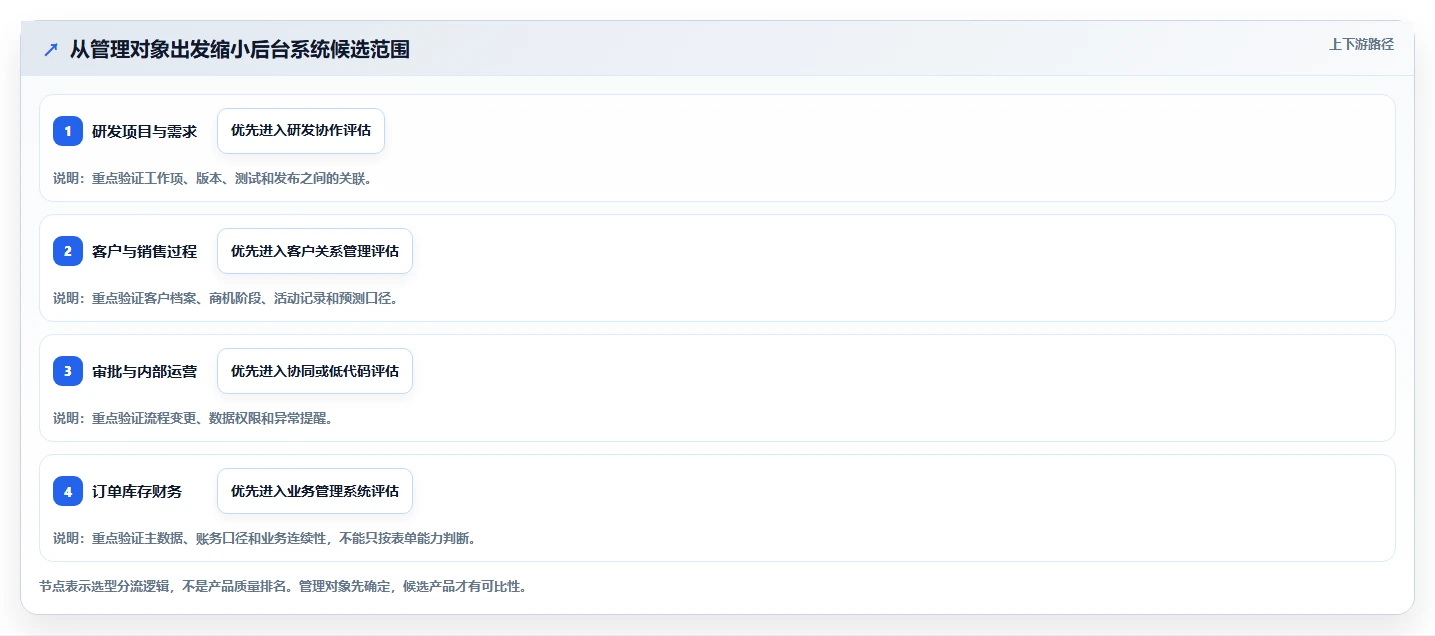Click the blue number 1 badge
The height and width of the screenshot is (636, 1435).
[x=68, y=131]
